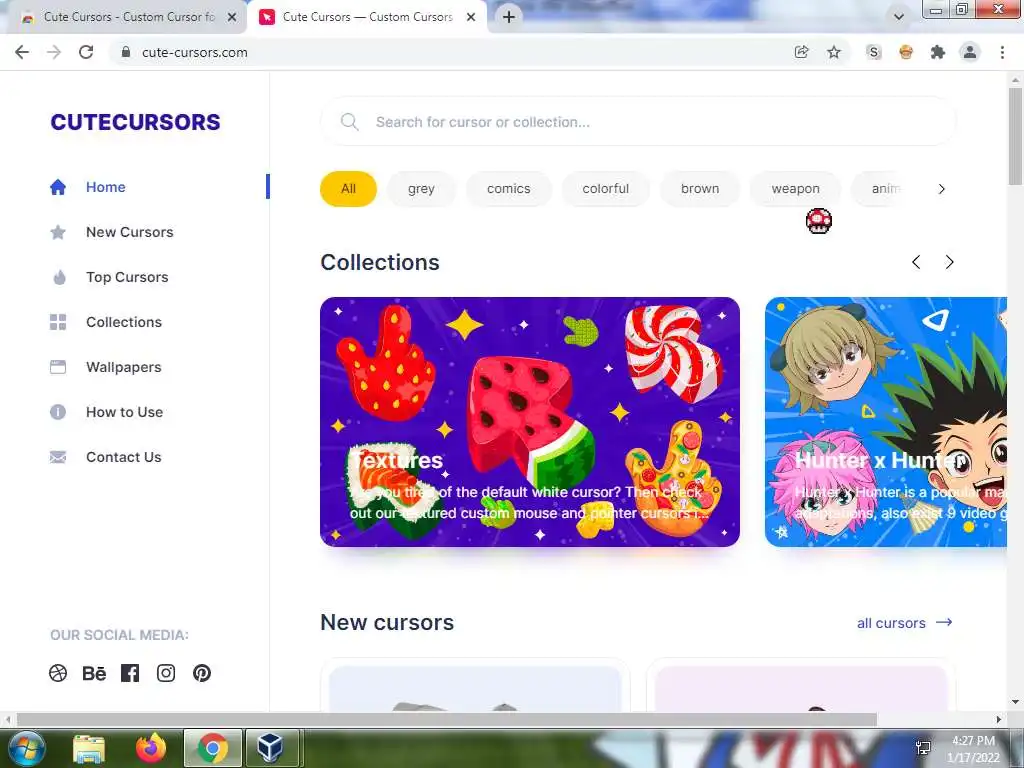
Task: Click the Home house icon in the sidebar
Action: (58, 187)
